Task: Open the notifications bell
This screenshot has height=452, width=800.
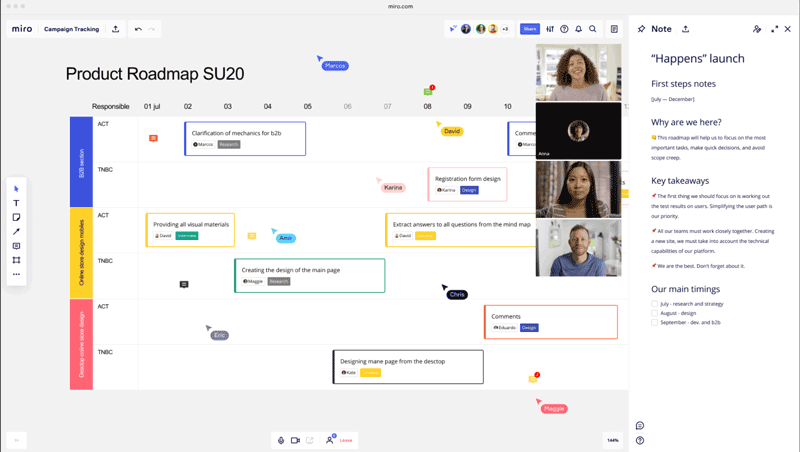Action: click(578, 29)
